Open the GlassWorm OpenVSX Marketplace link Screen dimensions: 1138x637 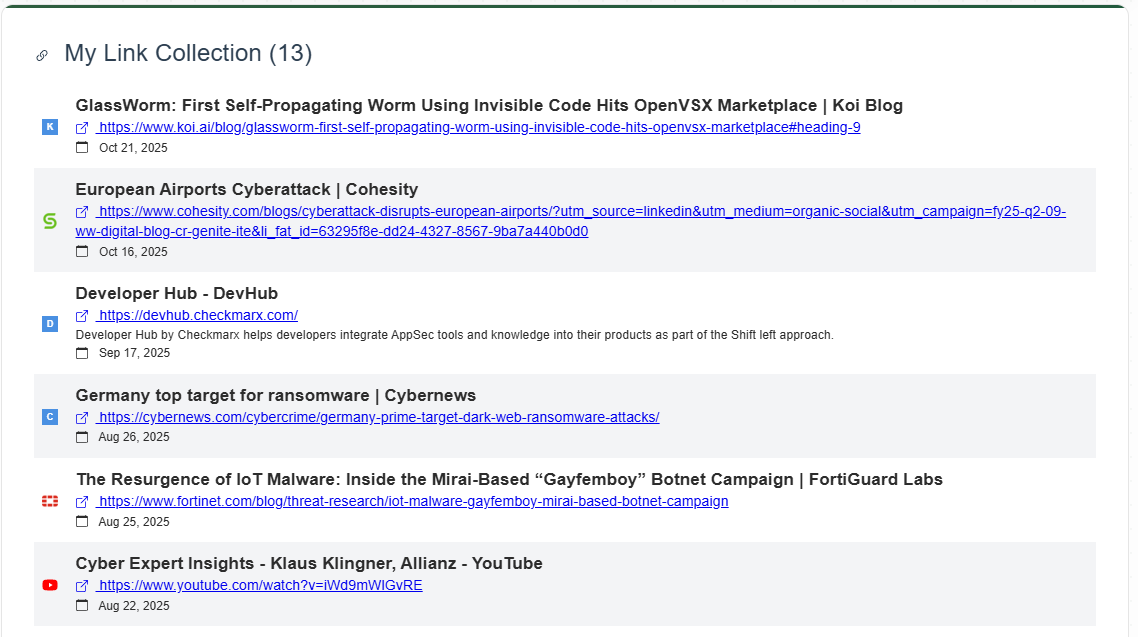(478, 127)
